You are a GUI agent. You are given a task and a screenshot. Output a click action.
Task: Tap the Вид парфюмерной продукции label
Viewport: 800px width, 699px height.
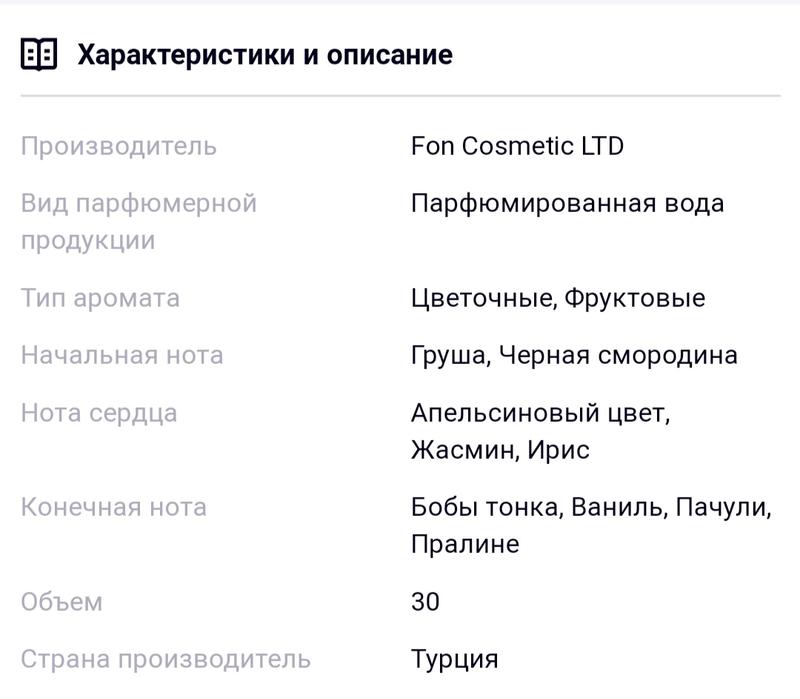[x=138, y=222]
